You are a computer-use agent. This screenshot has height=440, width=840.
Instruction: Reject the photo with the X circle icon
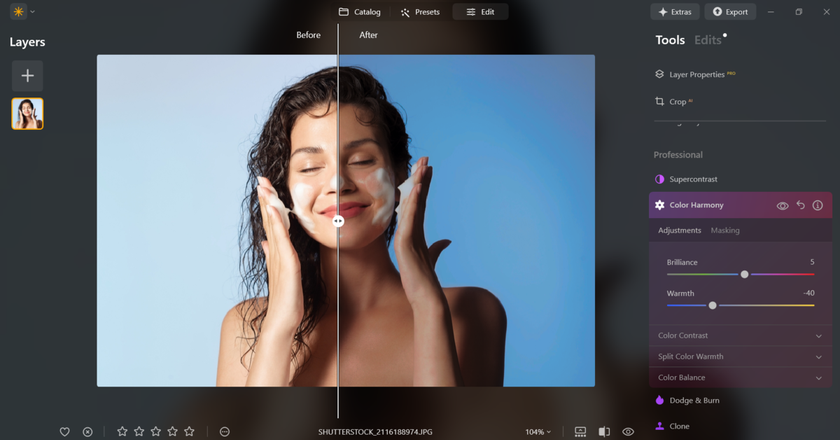87,431
